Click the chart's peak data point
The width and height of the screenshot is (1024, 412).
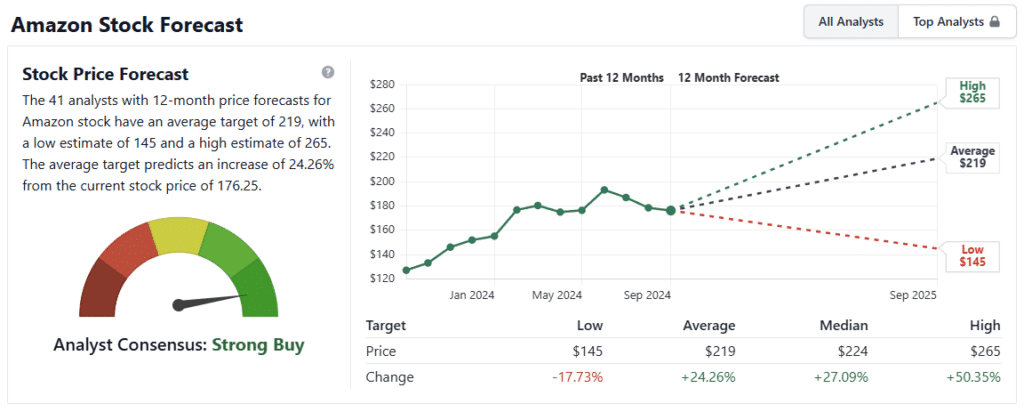point(604,189)
